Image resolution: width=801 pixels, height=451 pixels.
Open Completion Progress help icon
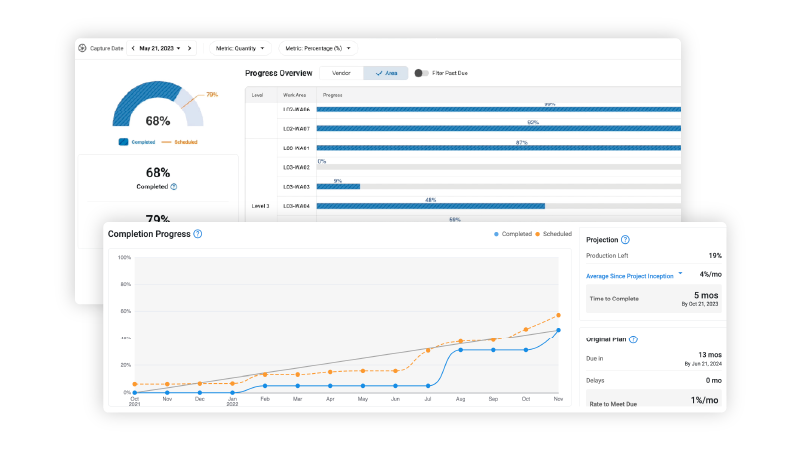(198, 234)
